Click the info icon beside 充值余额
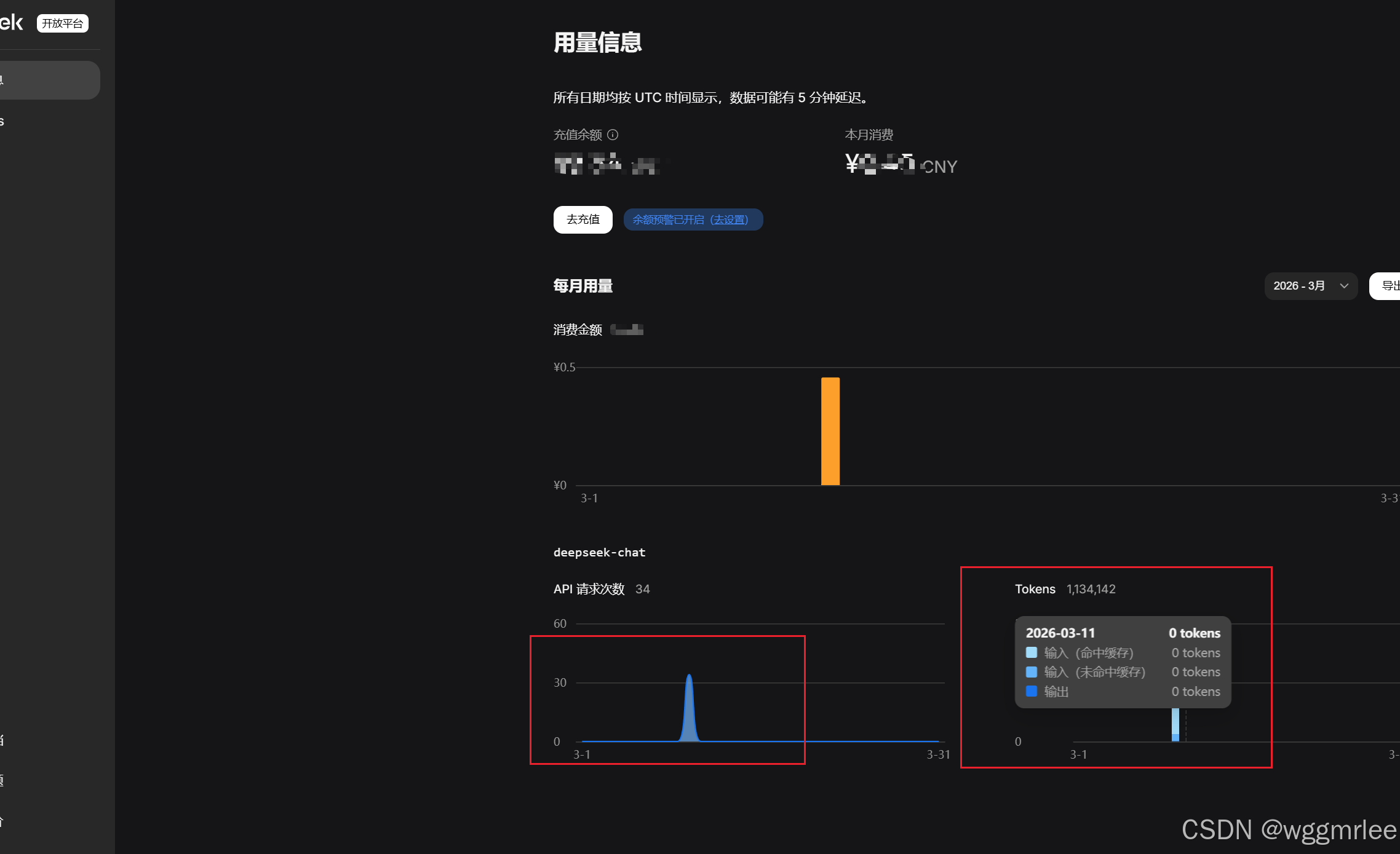 613,135
